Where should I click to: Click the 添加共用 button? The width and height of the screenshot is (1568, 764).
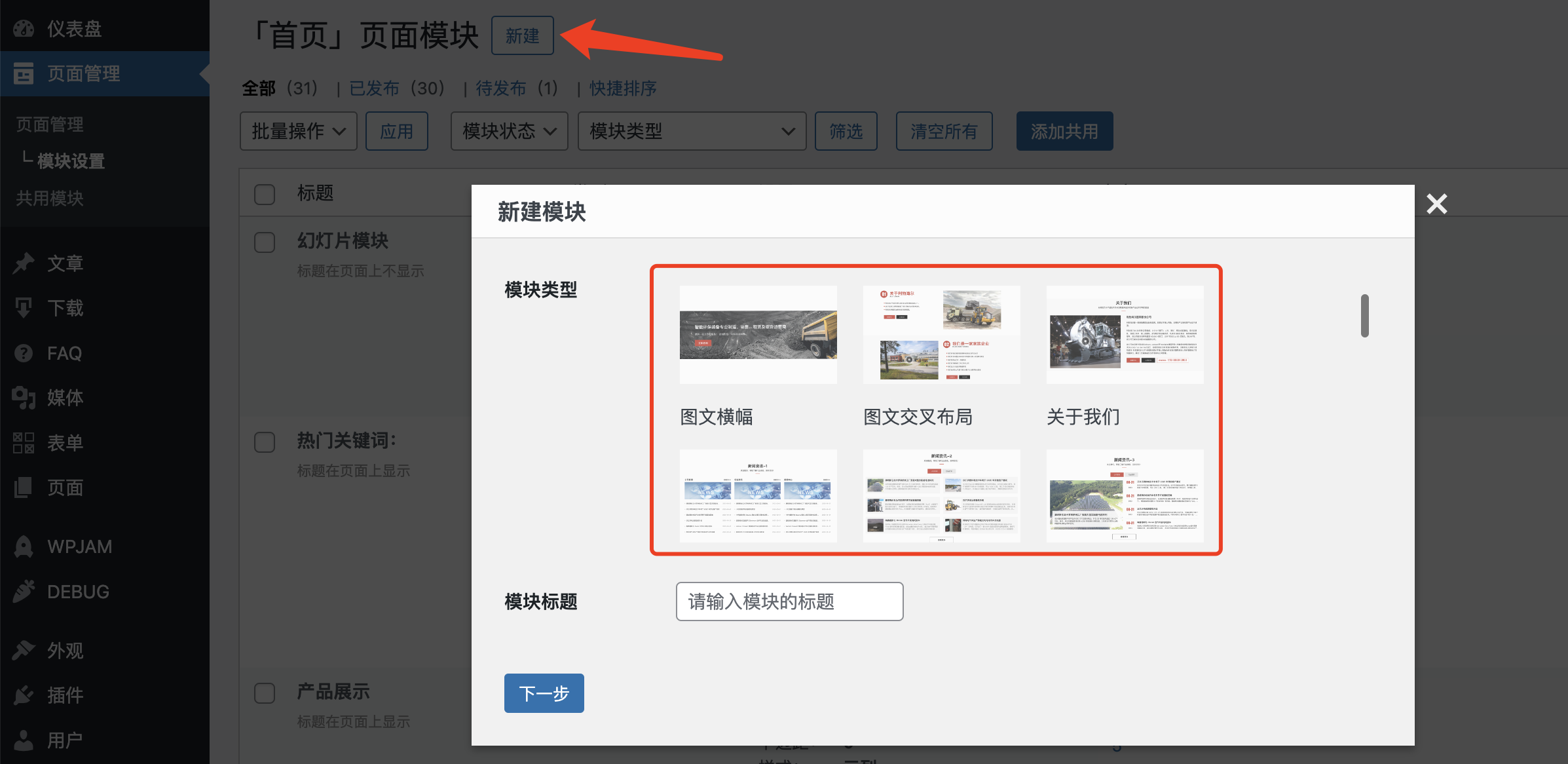click(1065, 131)
